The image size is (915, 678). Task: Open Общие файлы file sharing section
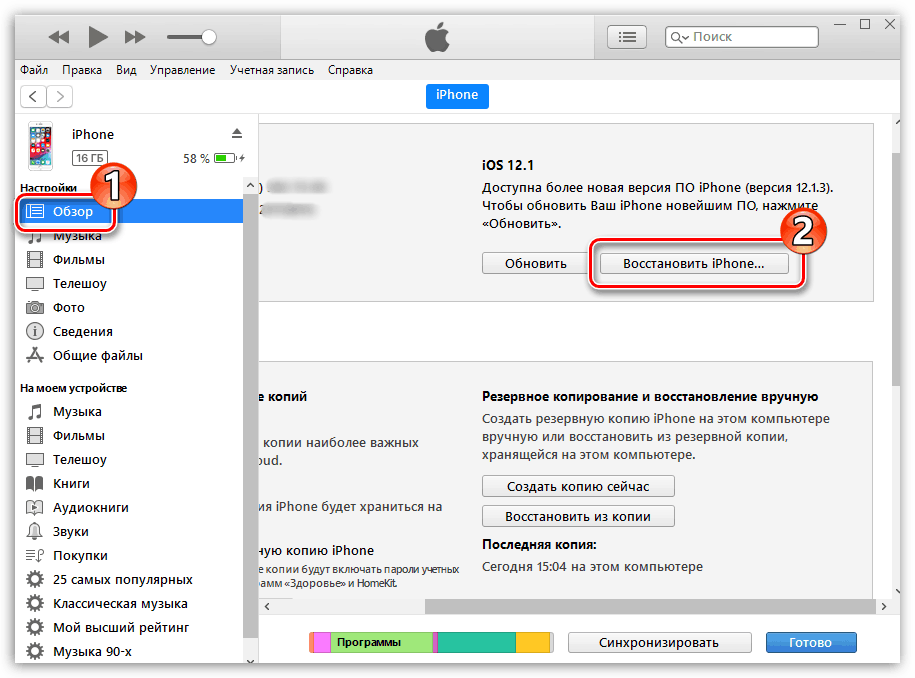click(130, 355)
